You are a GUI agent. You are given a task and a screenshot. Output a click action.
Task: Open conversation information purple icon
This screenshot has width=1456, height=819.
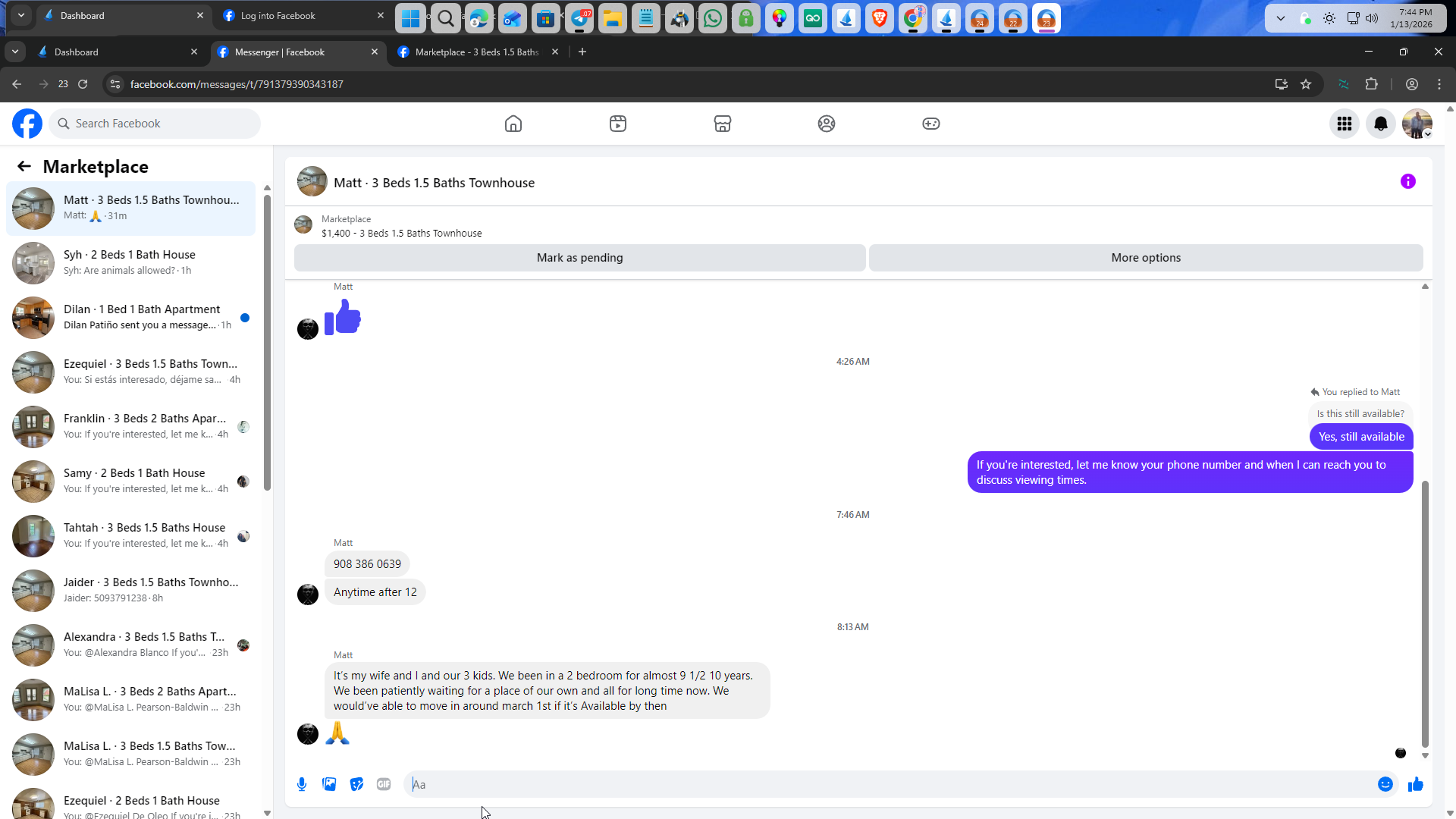[1407, 181]
